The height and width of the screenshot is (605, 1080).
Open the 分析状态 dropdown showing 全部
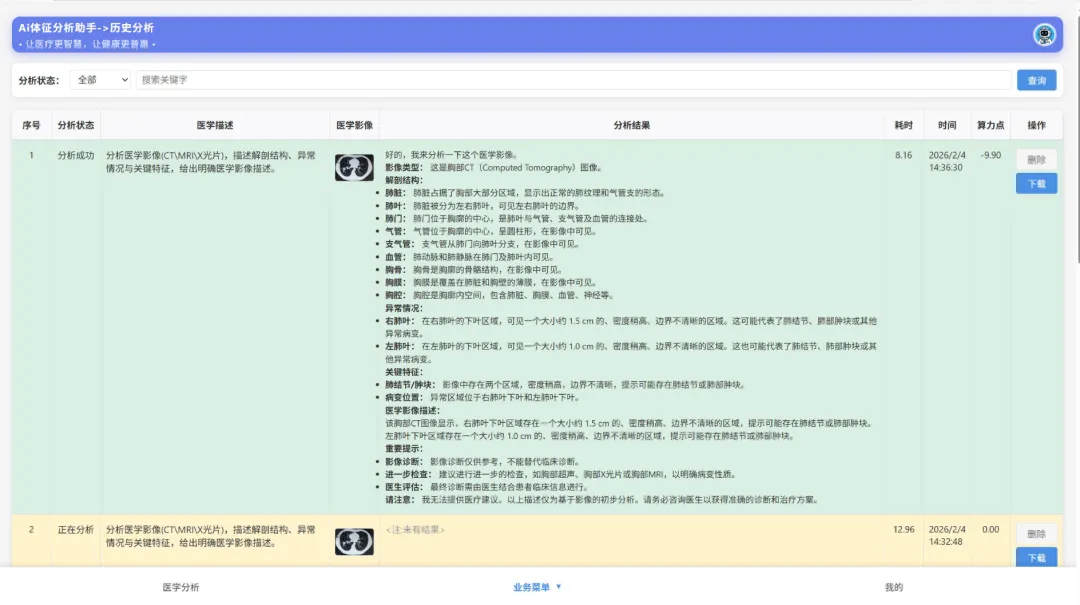[x=100, y=80]
